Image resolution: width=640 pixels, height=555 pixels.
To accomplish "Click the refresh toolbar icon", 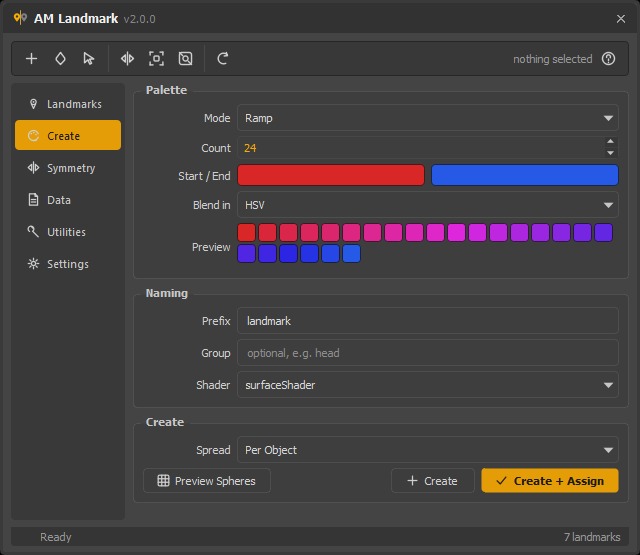I will (222, 59).
